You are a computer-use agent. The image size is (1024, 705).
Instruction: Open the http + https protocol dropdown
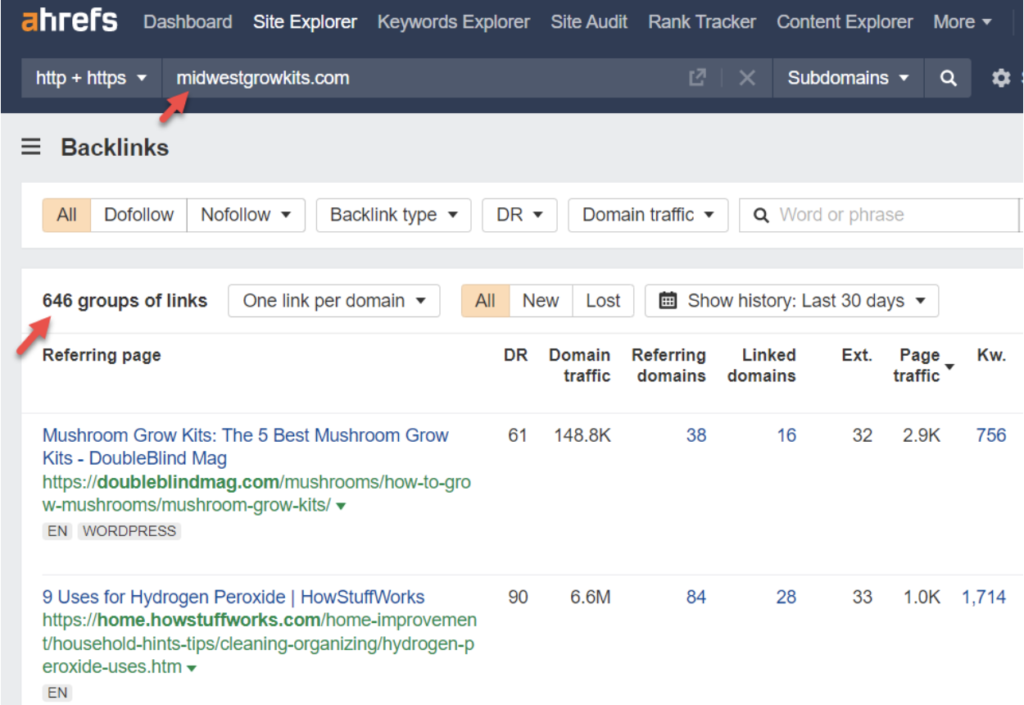91,78
